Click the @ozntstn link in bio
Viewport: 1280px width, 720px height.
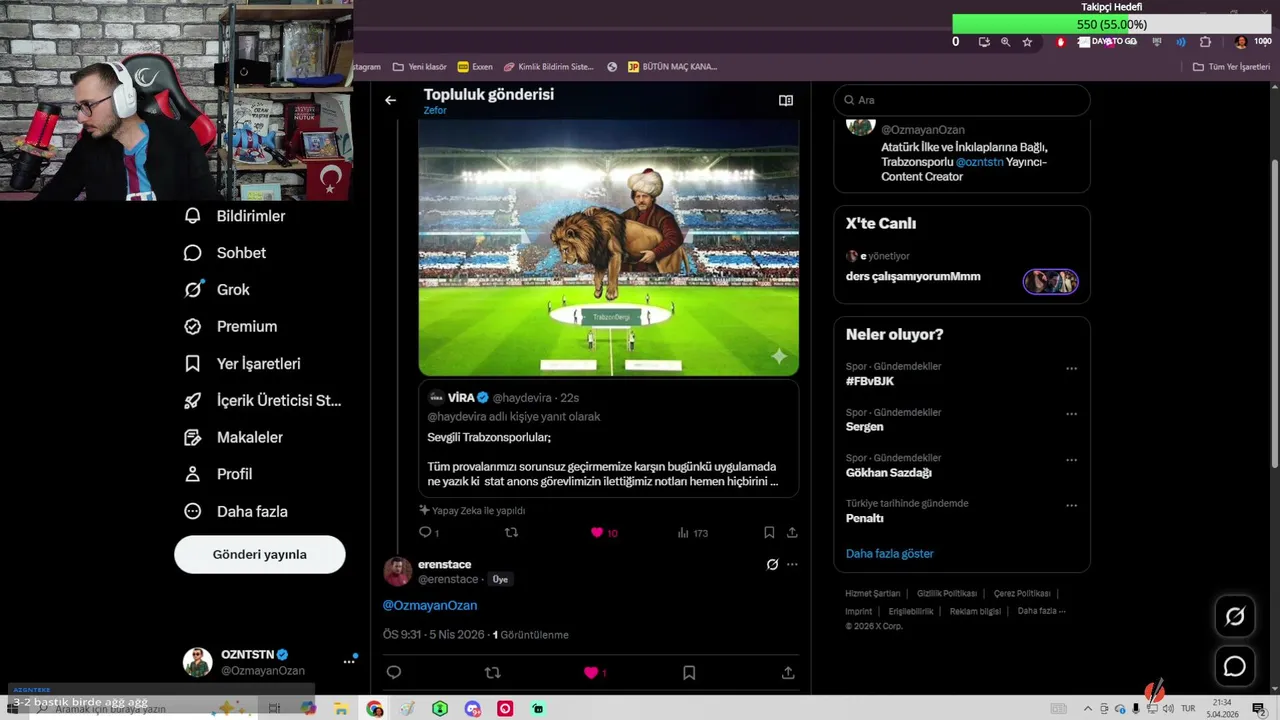click(x=979, y=162)
